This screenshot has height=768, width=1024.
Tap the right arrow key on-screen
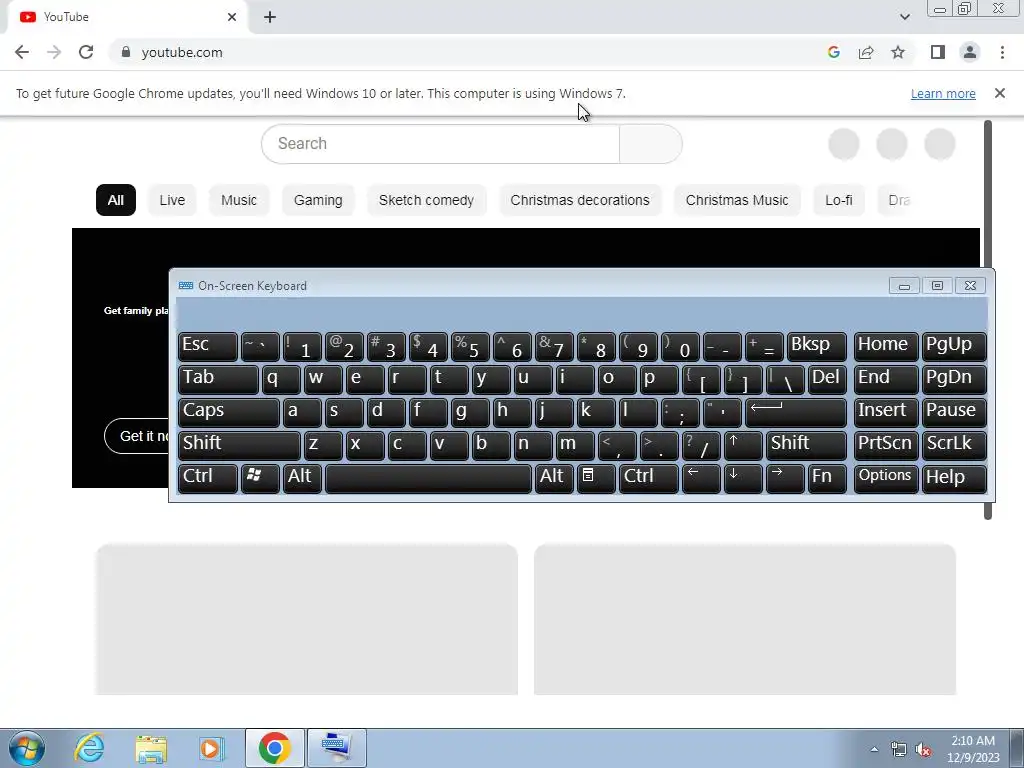pyautogui.click(x=785, y=478)
